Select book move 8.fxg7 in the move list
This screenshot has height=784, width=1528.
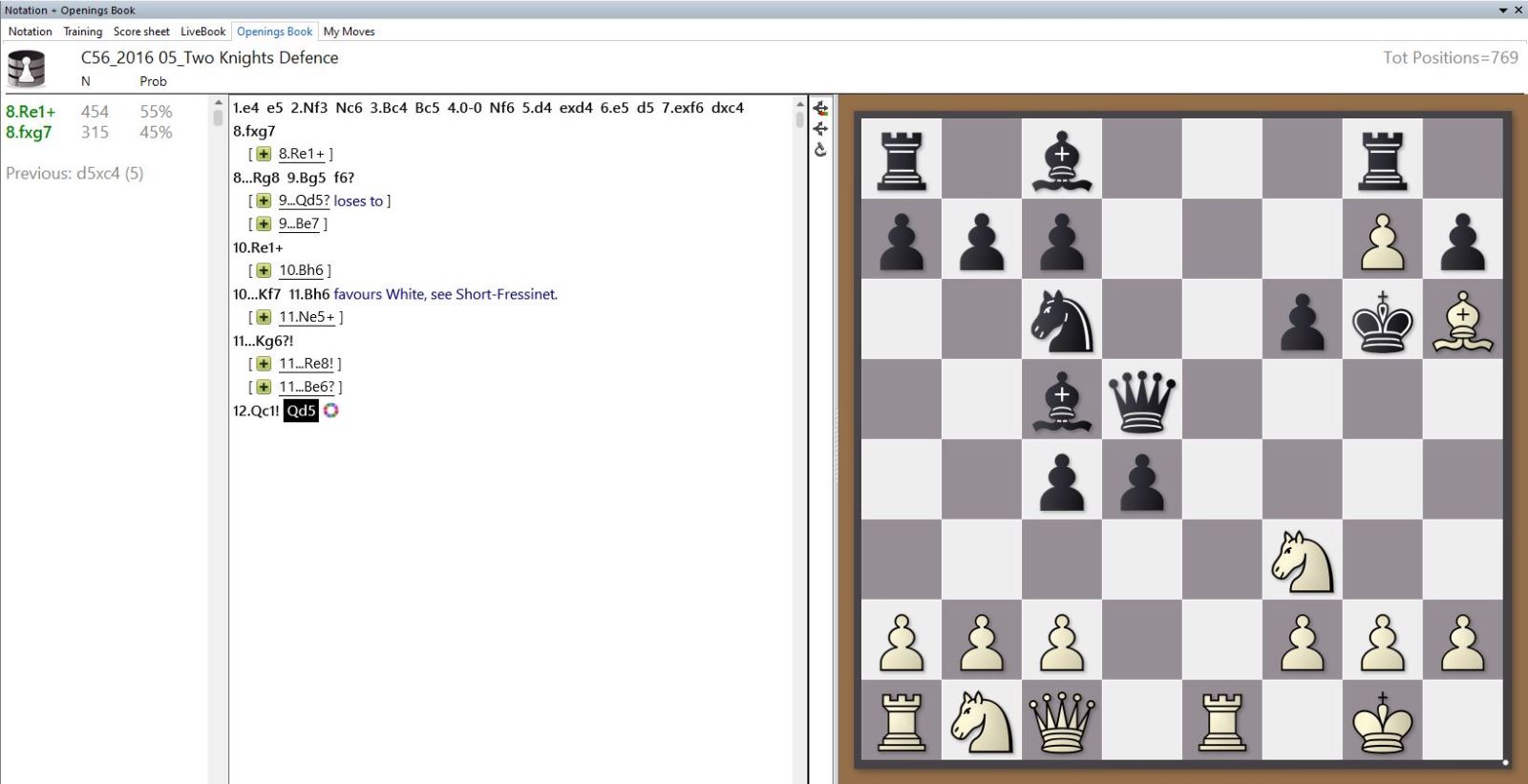29,133
